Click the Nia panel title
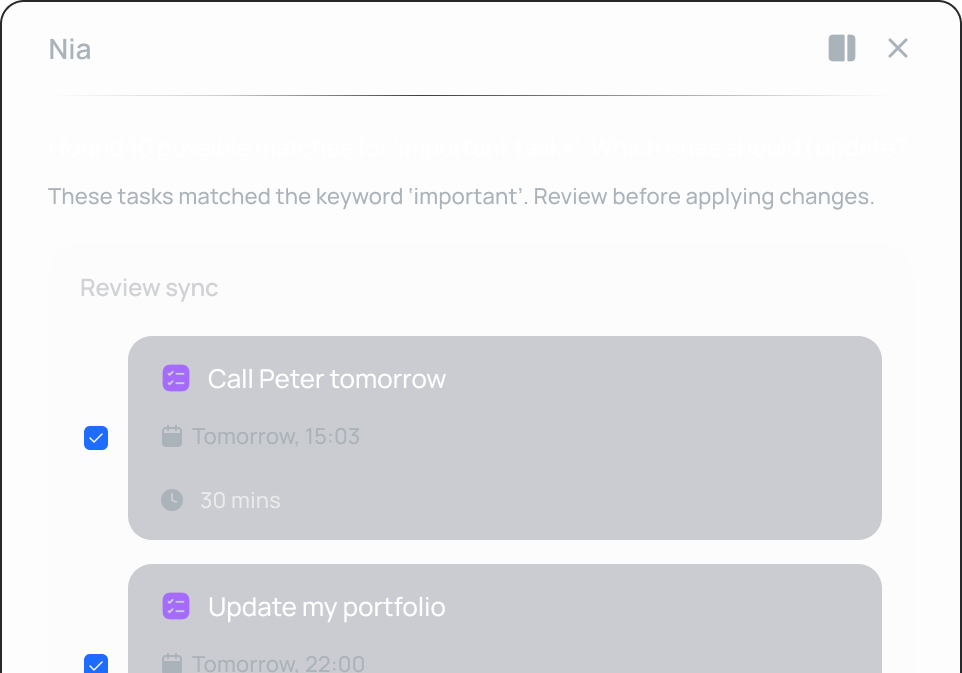This screenshot has width=962, height=673. (x=70, y=49)
